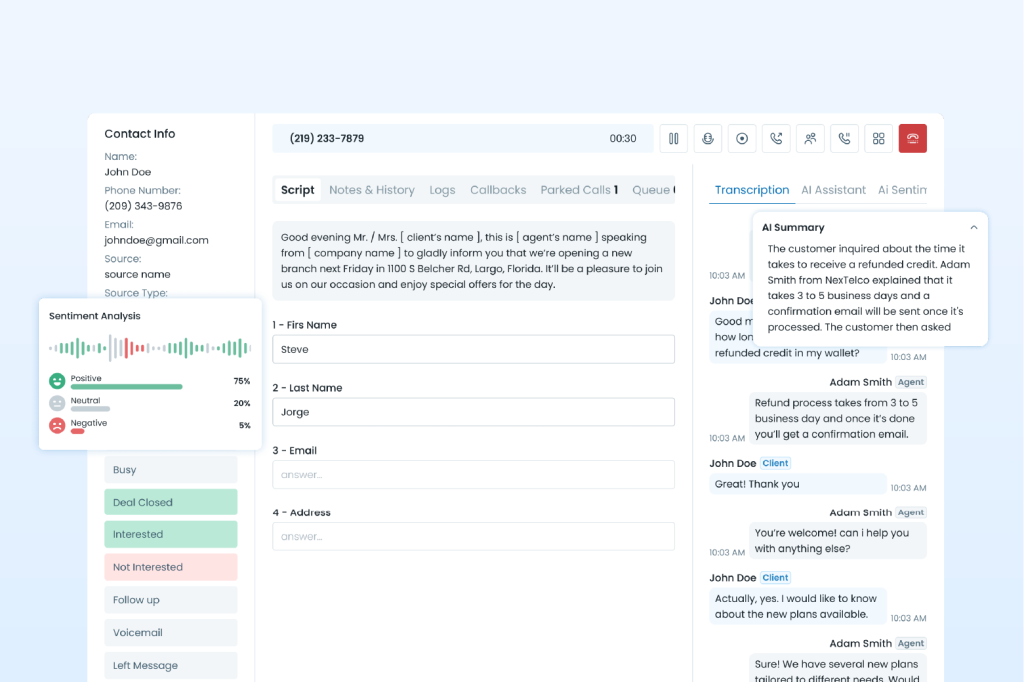Mark the call as Not Interested
The width and height of the screenshot is (1024, 682).
click(171, 567)
